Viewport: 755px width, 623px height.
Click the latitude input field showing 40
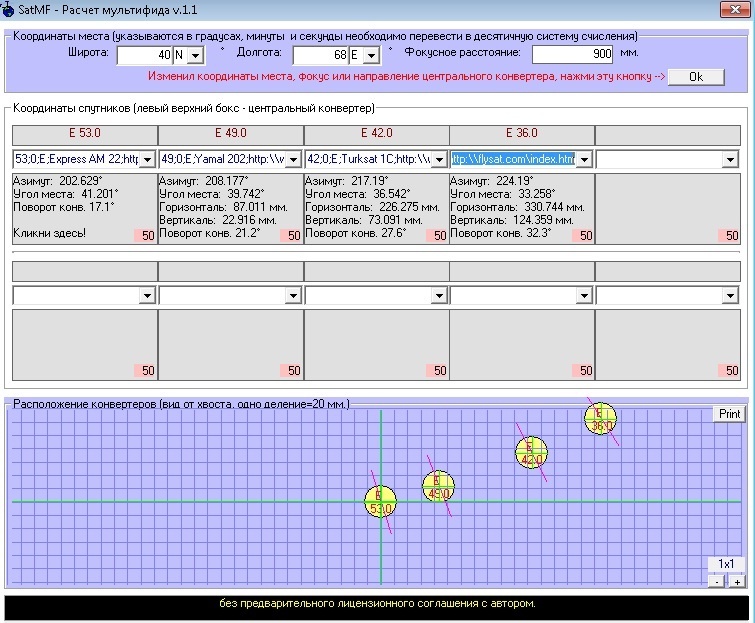pyautogui.click(x=144, y=54)
